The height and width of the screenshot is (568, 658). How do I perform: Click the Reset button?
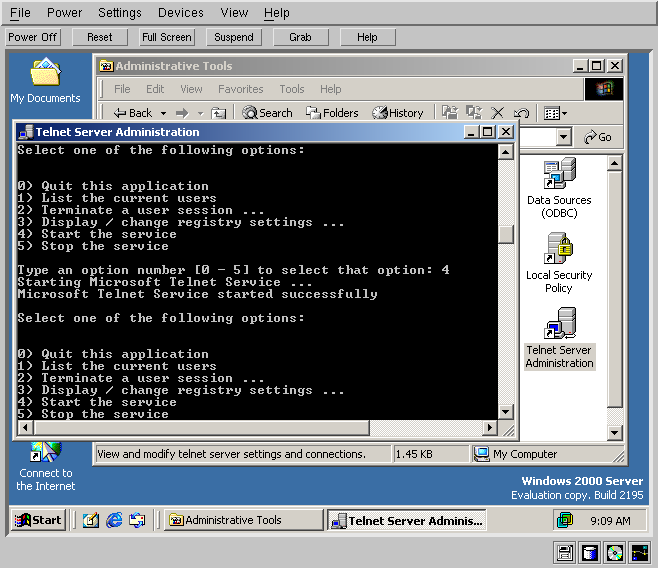(x=99, y=37)
